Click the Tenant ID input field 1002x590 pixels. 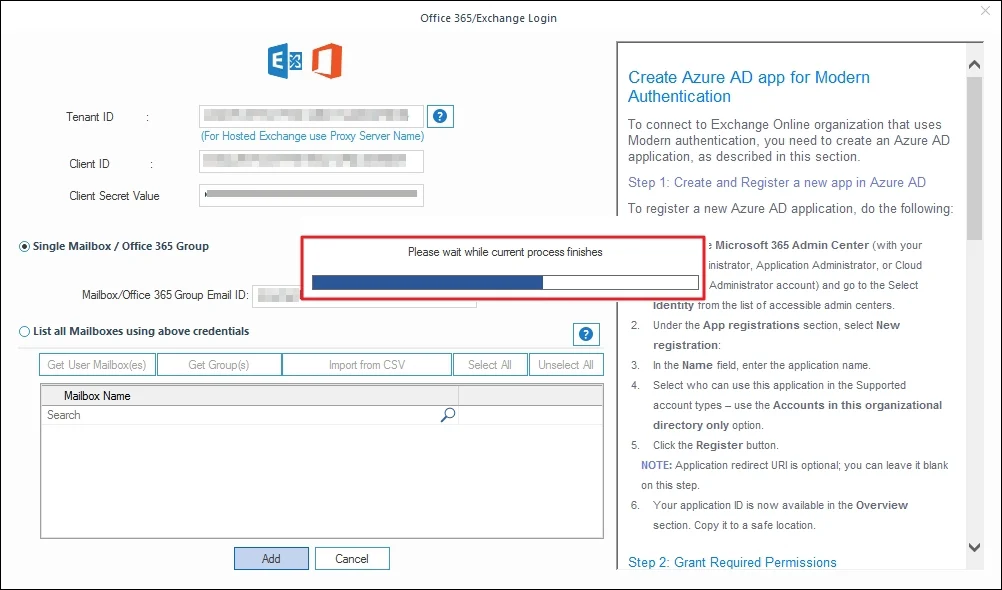(311, 116)
